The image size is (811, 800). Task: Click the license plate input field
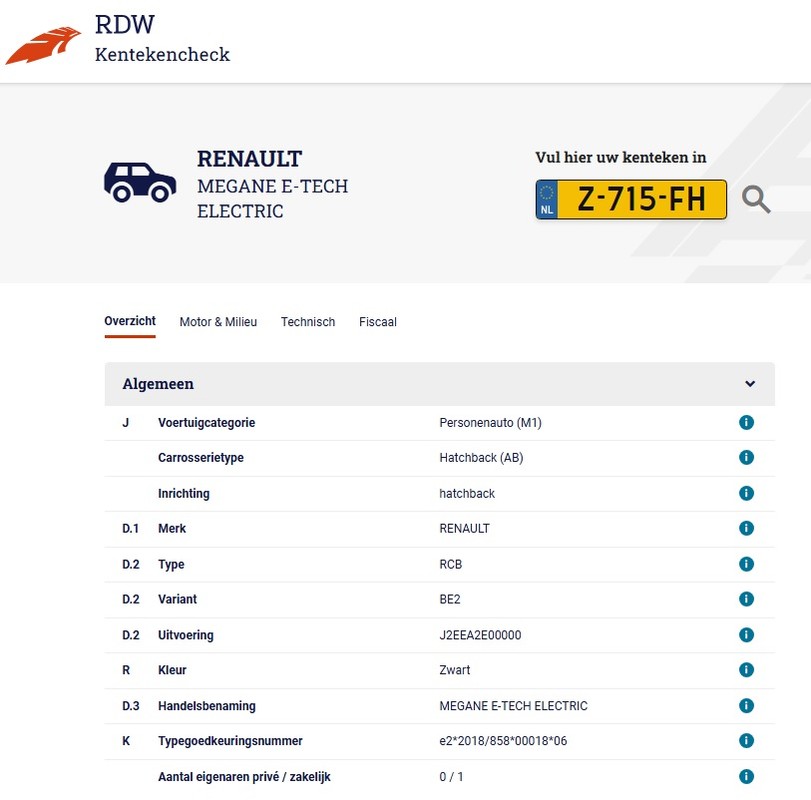pyautogui.click(x=641, y=200)
